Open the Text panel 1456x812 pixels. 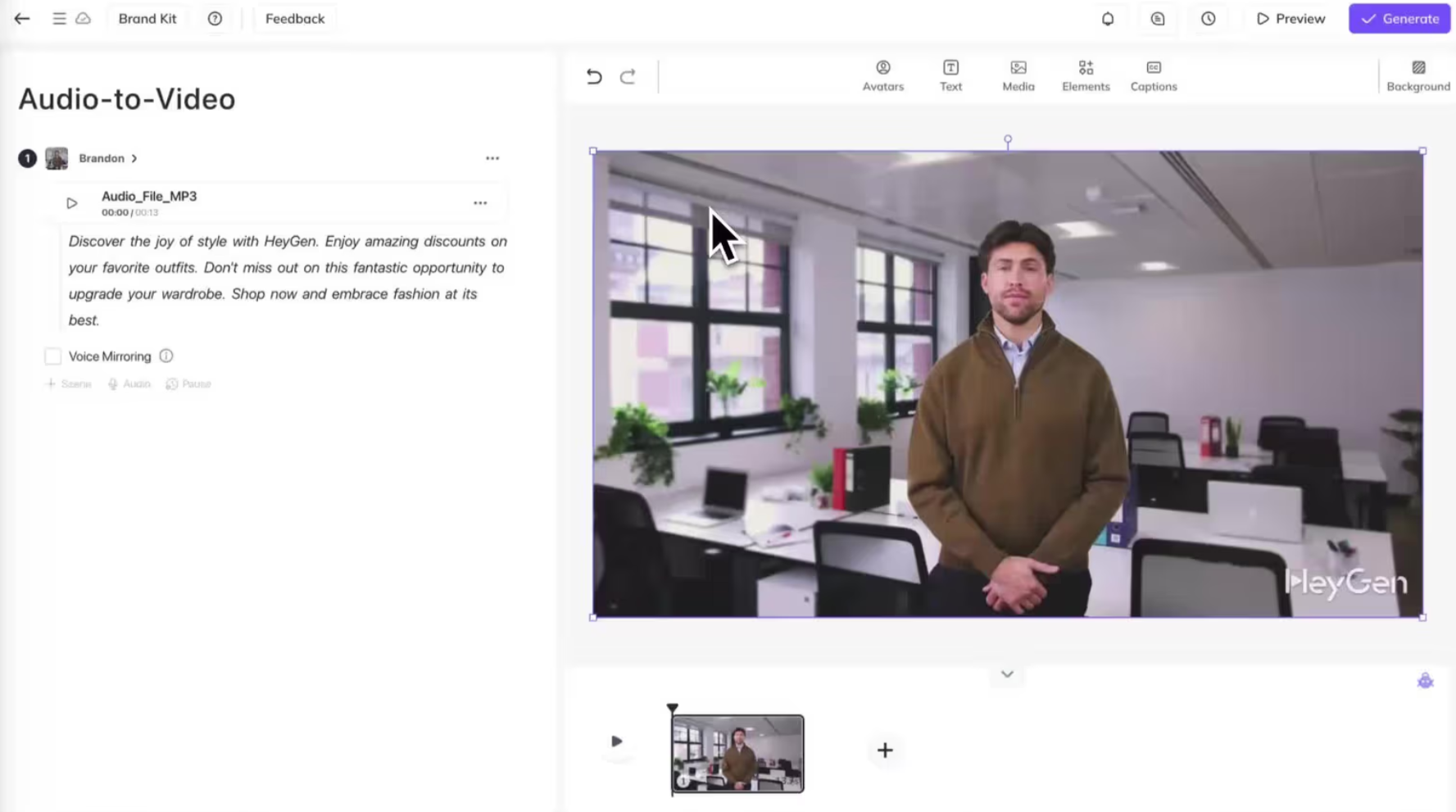click(950, 75)
